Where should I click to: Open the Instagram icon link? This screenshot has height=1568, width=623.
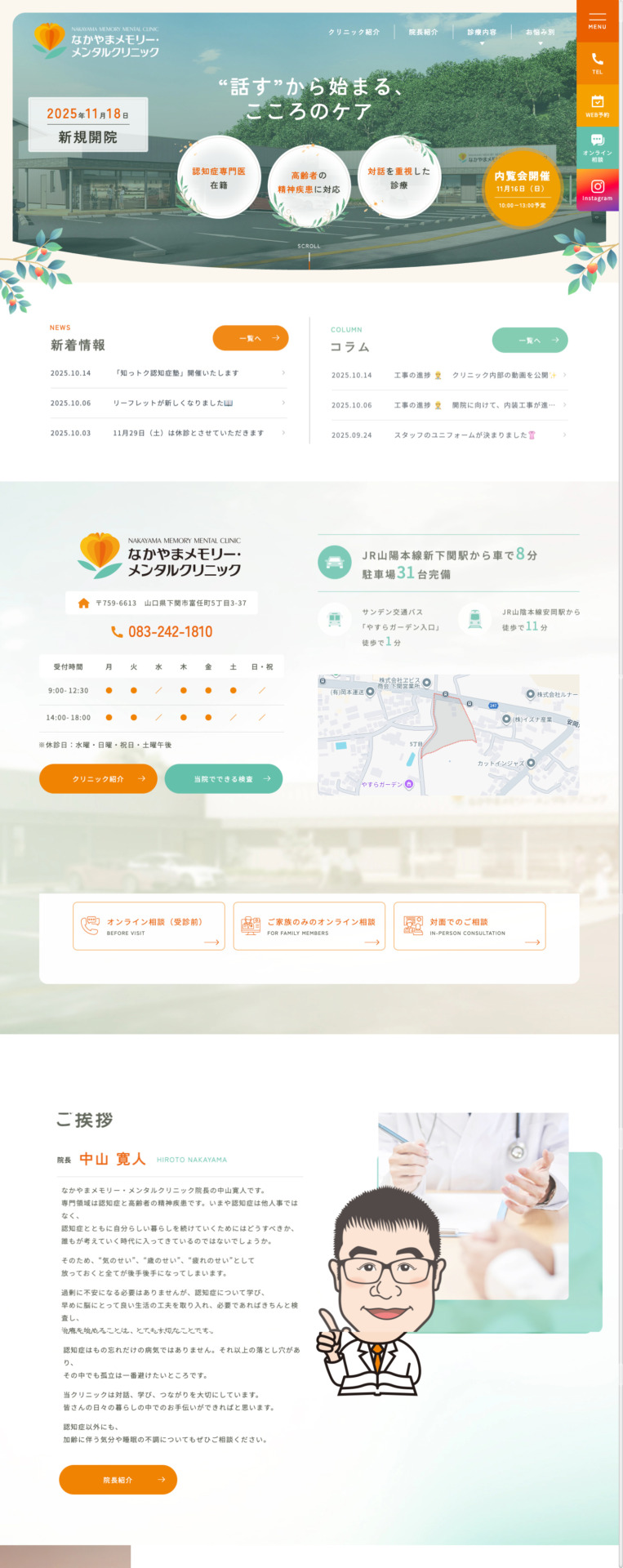click(597, 189)
